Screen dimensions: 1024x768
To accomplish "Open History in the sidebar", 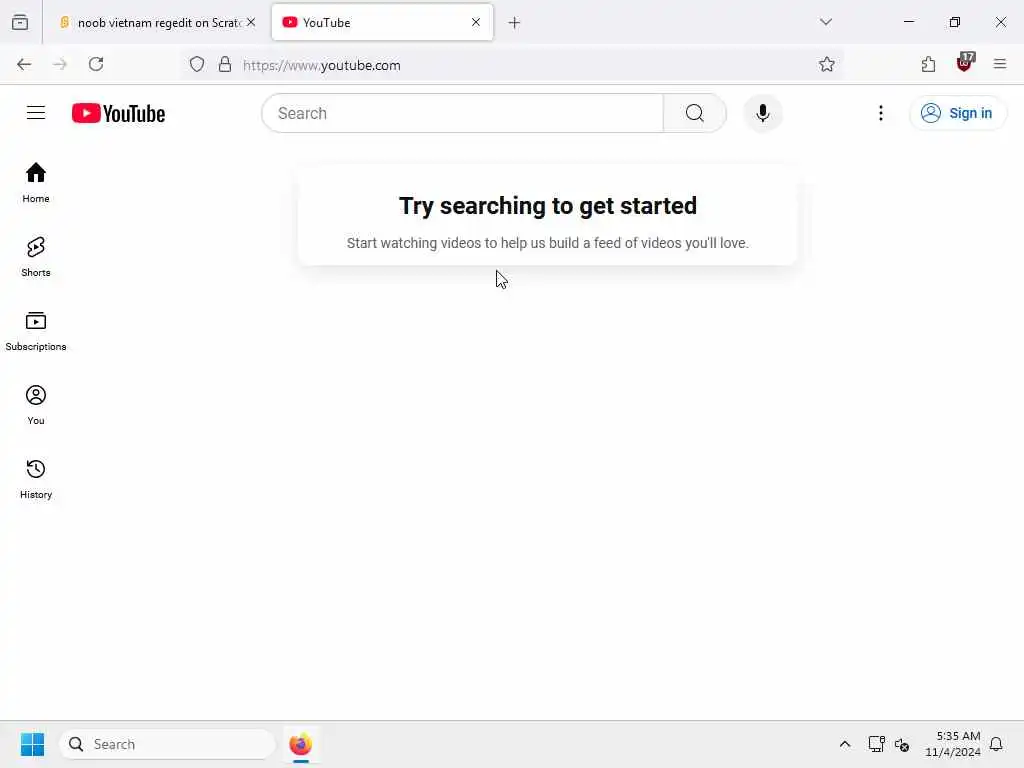I will pyautogui.click(x=36, y=479).
